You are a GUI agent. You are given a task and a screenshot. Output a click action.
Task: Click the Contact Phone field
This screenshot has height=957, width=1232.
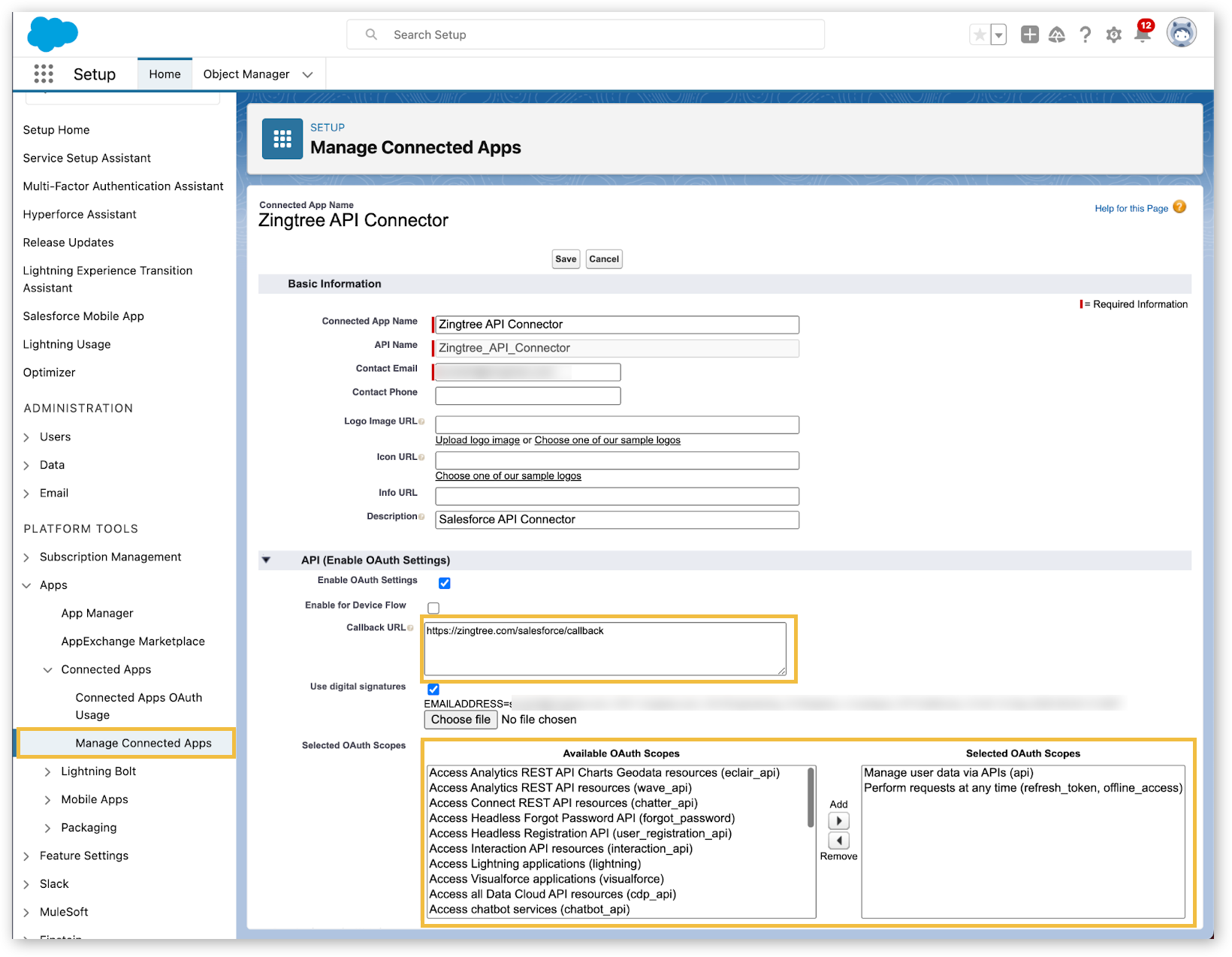(528, 396)
